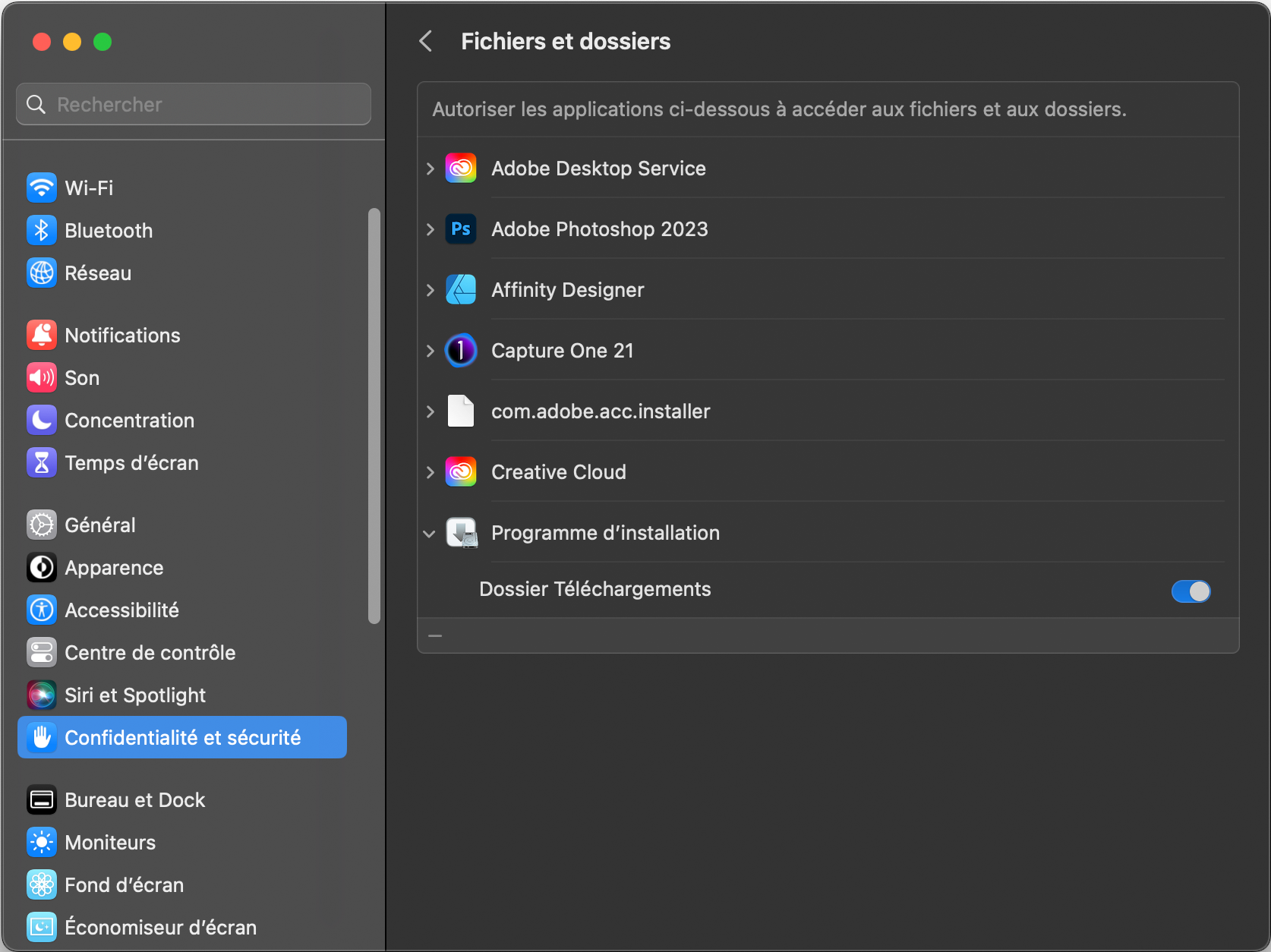Open Moniteurs settings pane

coord(182,842)
